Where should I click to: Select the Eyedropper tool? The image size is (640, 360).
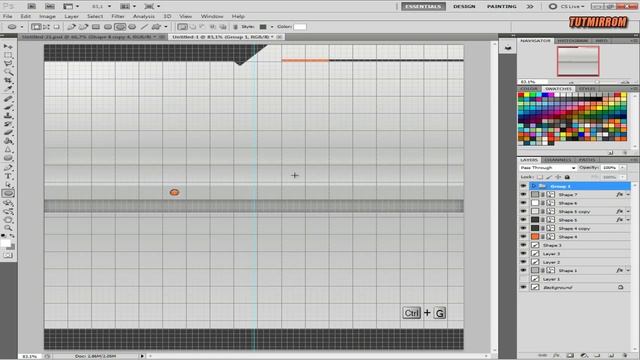click(x=8, y=89)
